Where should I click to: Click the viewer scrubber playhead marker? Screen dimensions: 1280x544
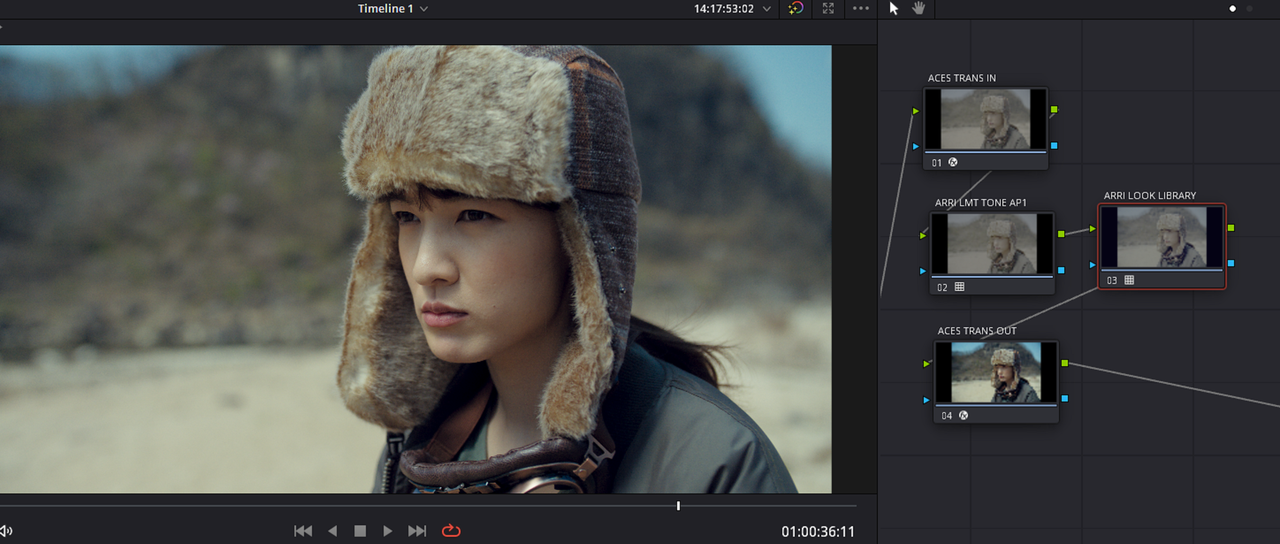[678, 506]
